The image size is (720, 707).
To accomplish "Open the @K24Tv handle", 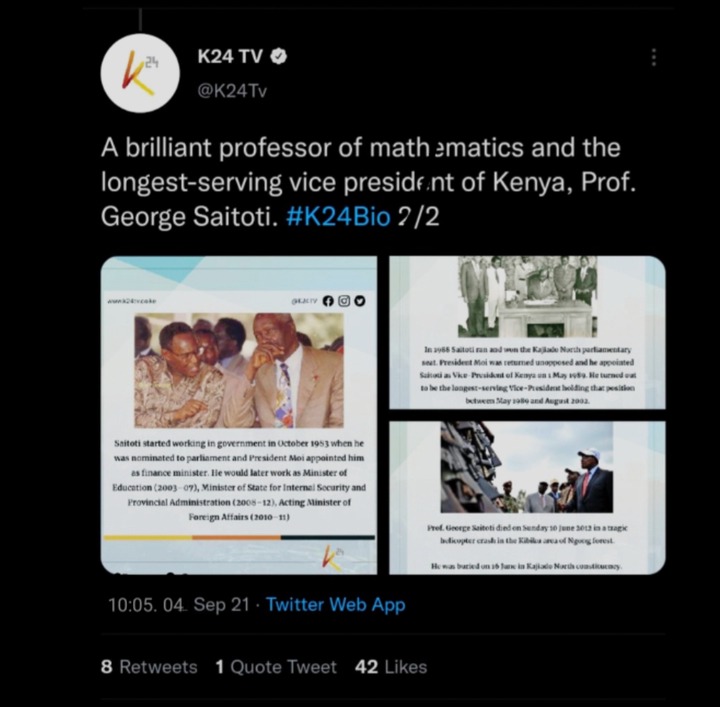I will tap(232, 91).
